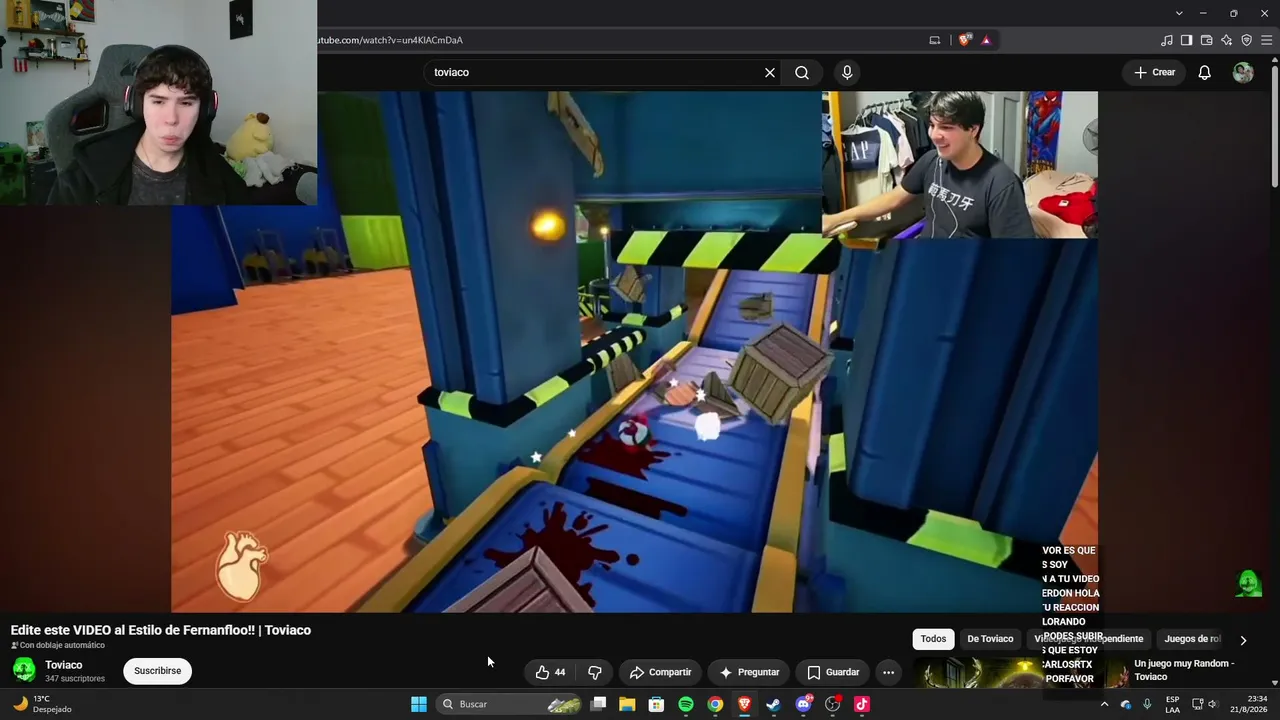The width and height of the screenshot is (1280, 720).
Task: Open Brave VPN shield icon
Action: (1246, 40)
